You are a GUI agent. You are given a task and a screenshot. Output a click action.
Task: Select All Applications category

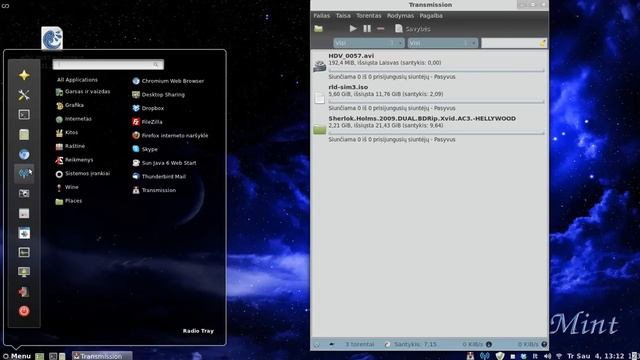point(77,80)
